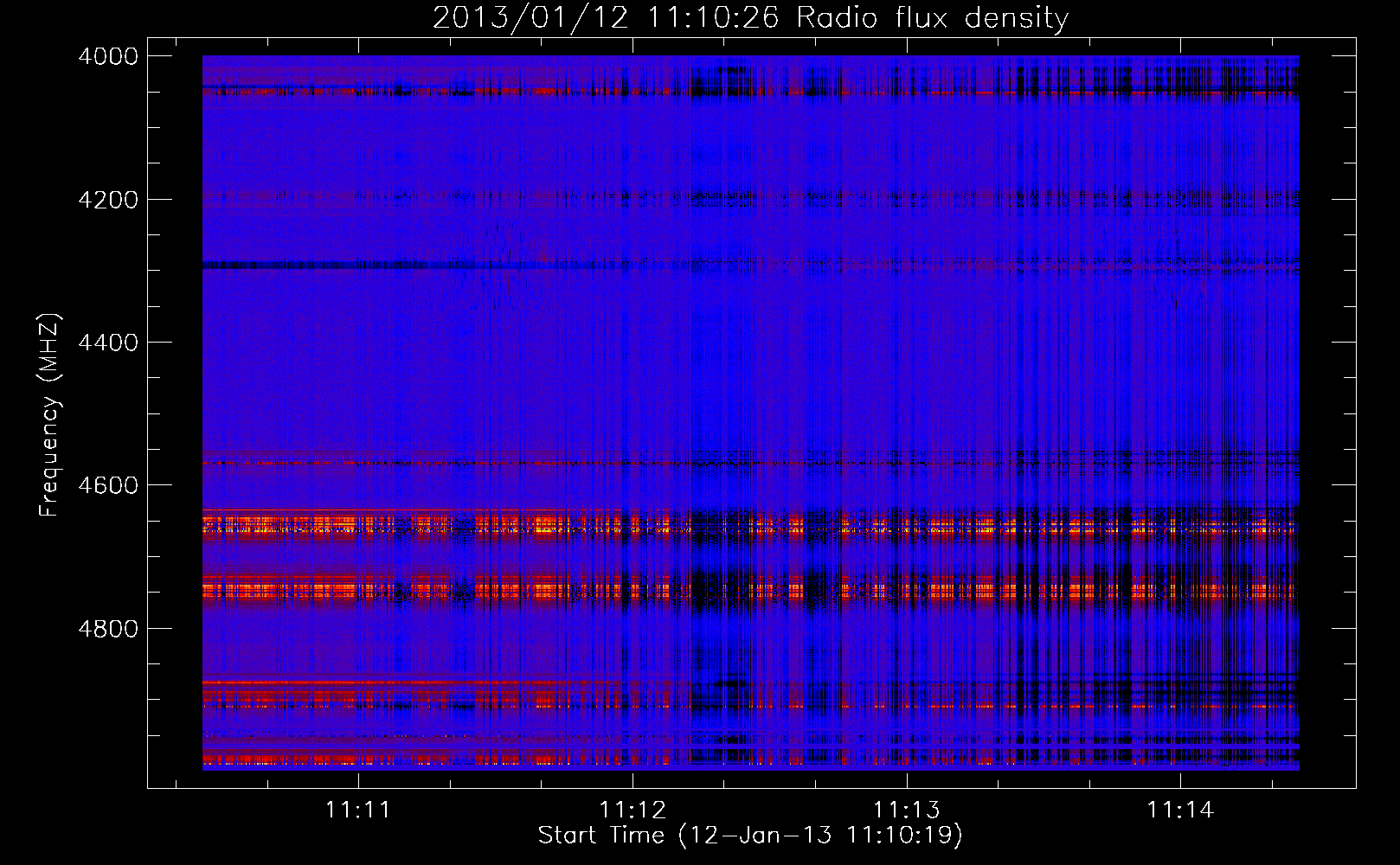Viewport: 1400px width, 865px height.
Task: Click the 'Start Time (12-Jan-13 11:10:19)' axis label
Action: pos(750,836)
